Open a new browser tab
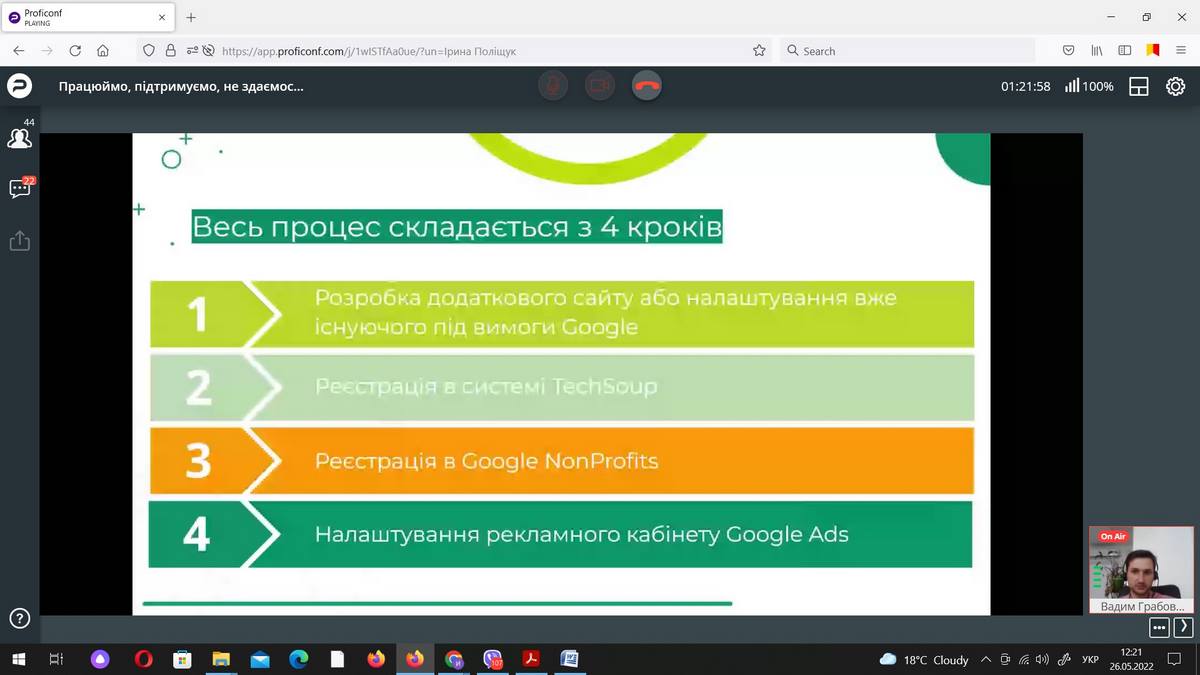The height and width of the screenshot is (675, 1200). tap(191, 17)
